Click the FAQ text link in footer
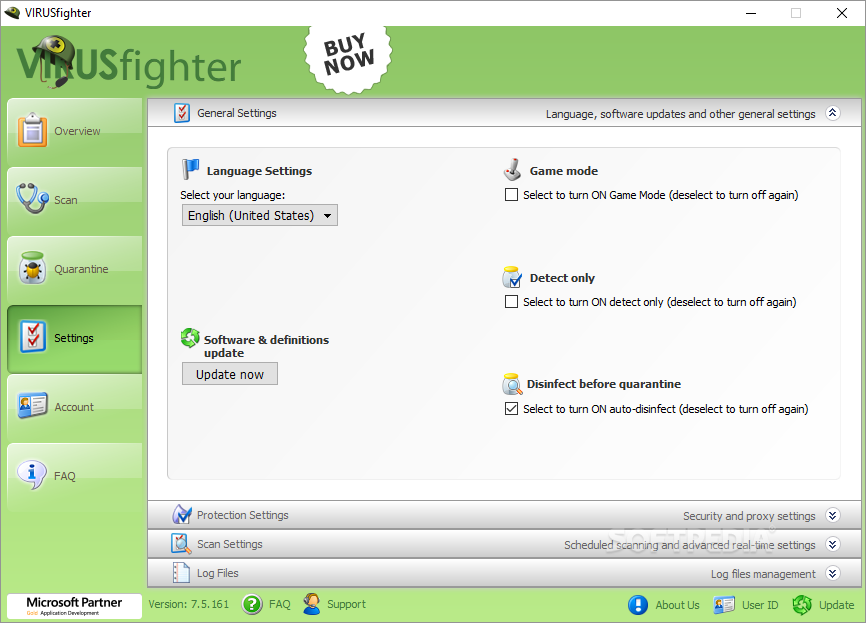 (279, 604)
